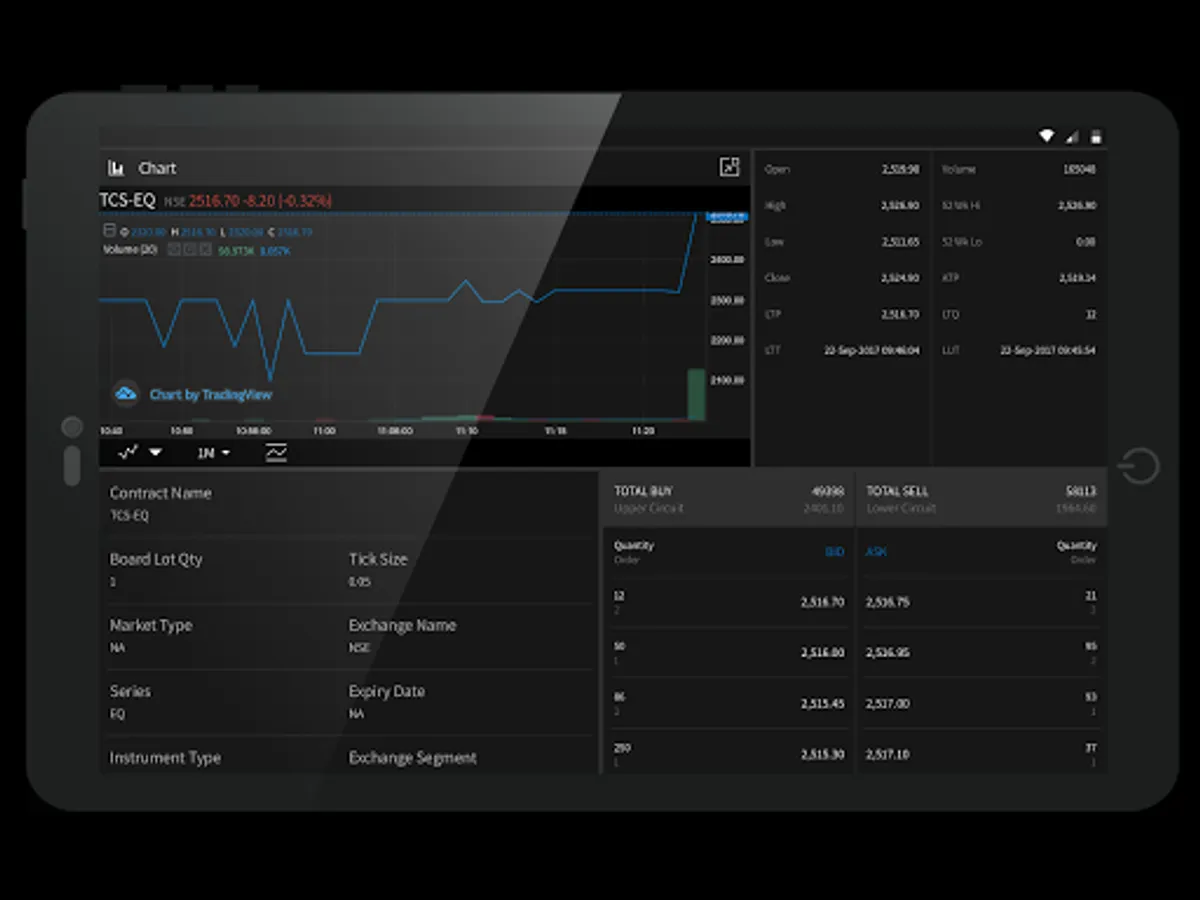The width and height of the screenshot is (1200, 900).
Task: Click the Low price row
Action: pyautogui.click(x=841, y=242)
